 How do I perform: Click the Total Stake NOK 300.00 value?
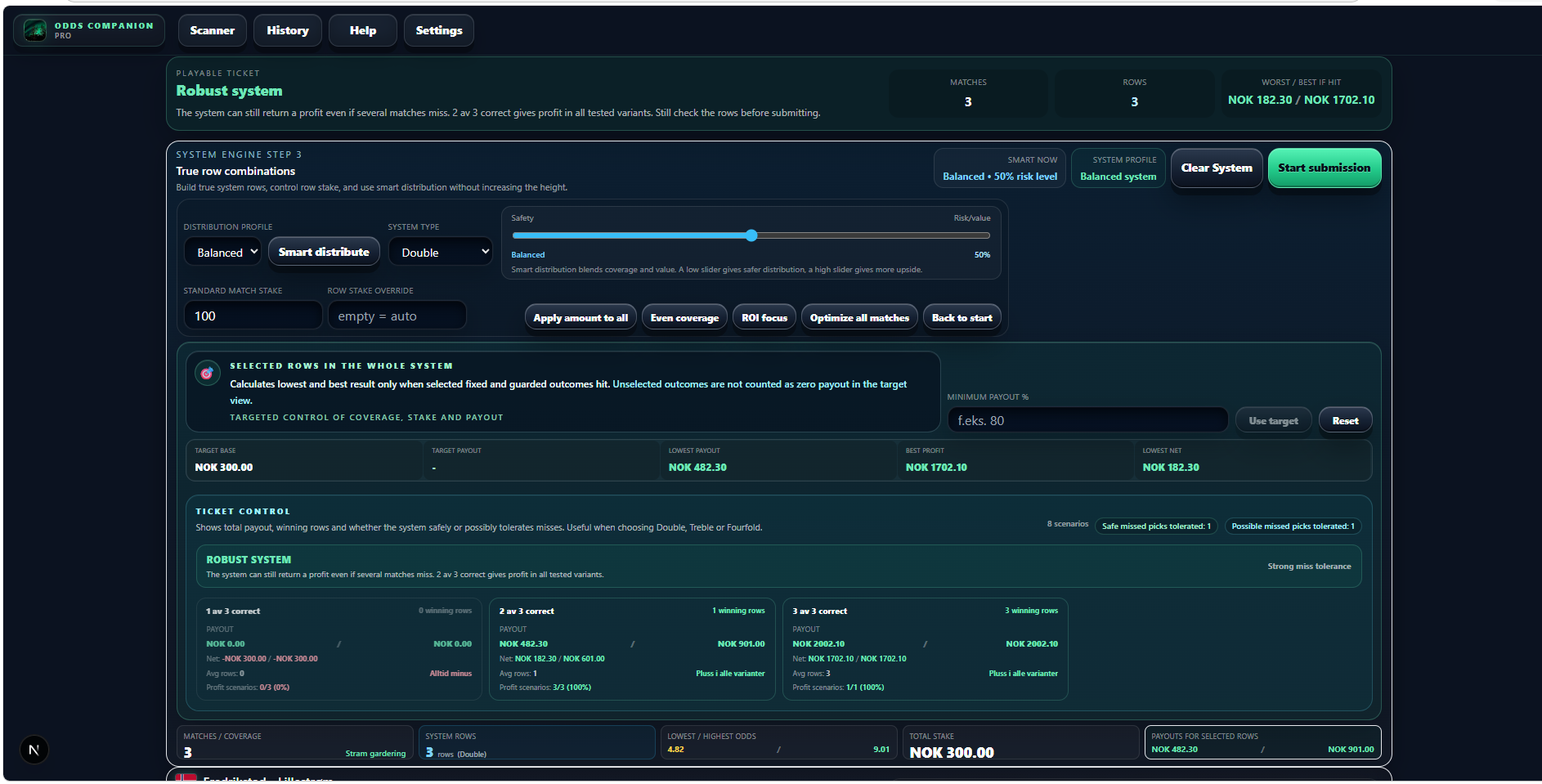pos(952,752)
